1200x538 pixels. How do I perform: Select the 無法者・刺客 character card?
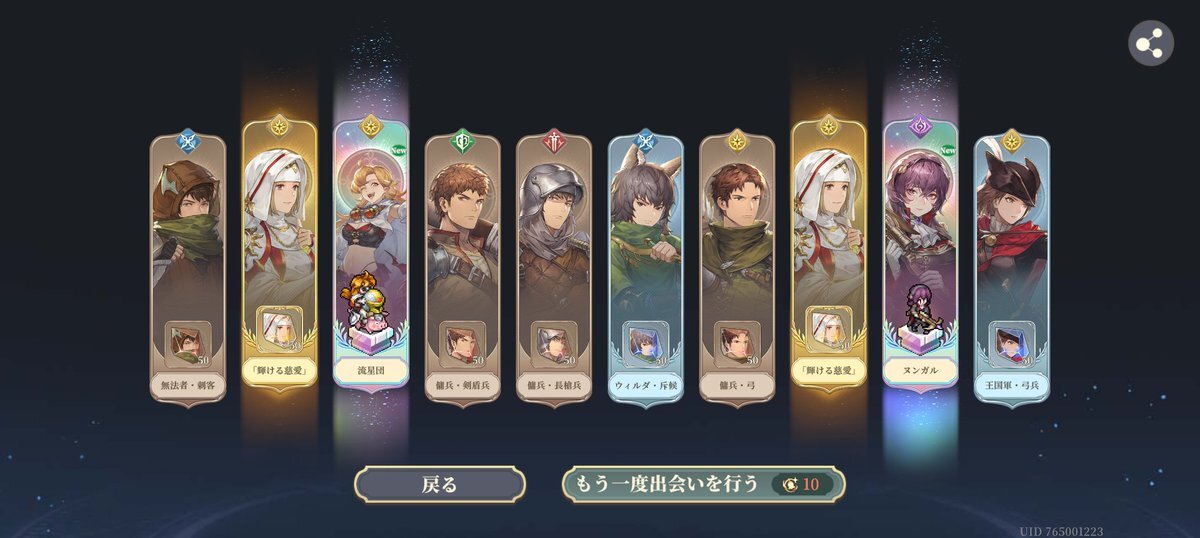(x=188, y=268)
